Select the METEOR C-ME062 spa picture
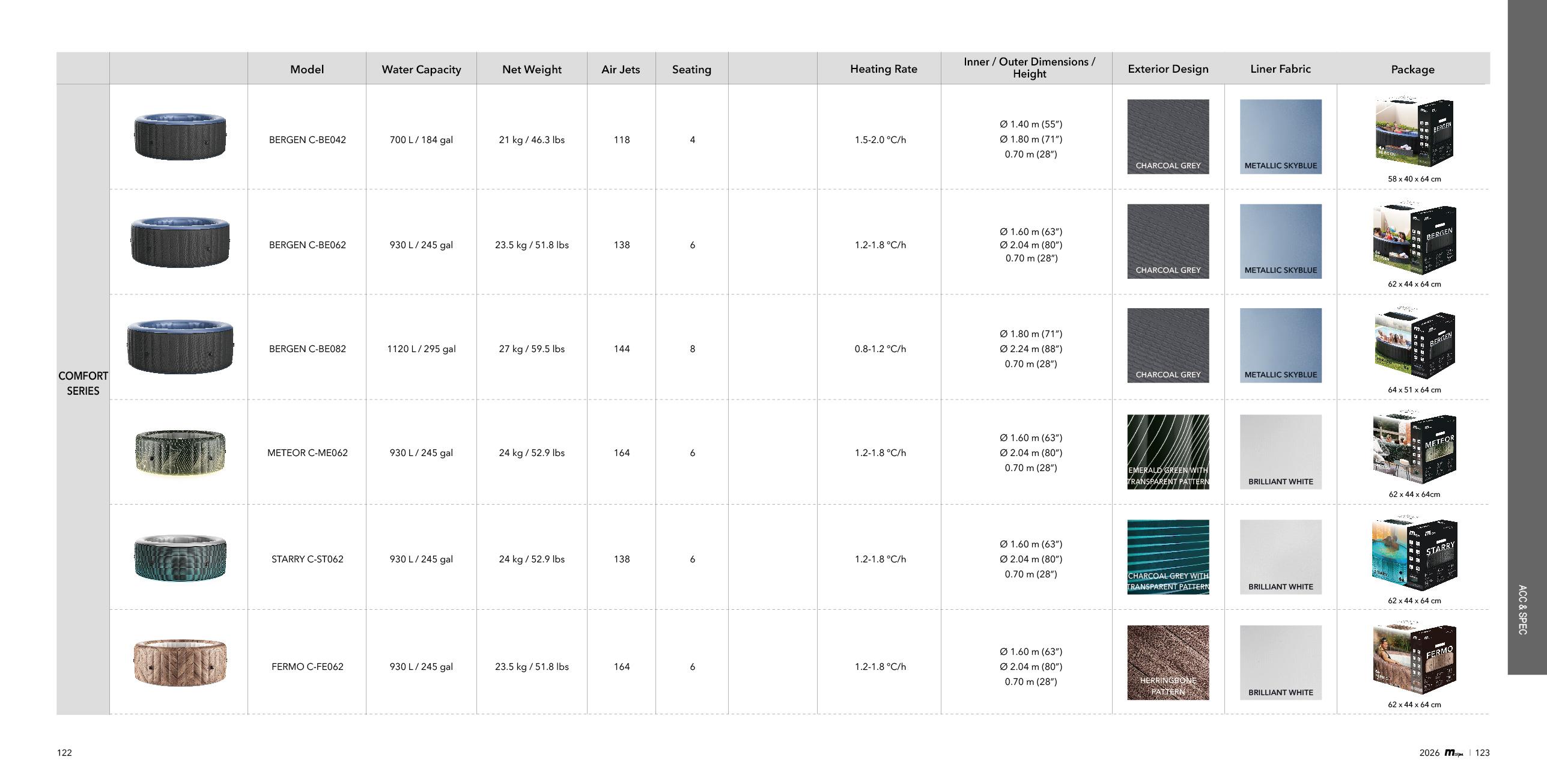Image resolution: width=1547 pixels, height=784 pixels. point(180,452)
